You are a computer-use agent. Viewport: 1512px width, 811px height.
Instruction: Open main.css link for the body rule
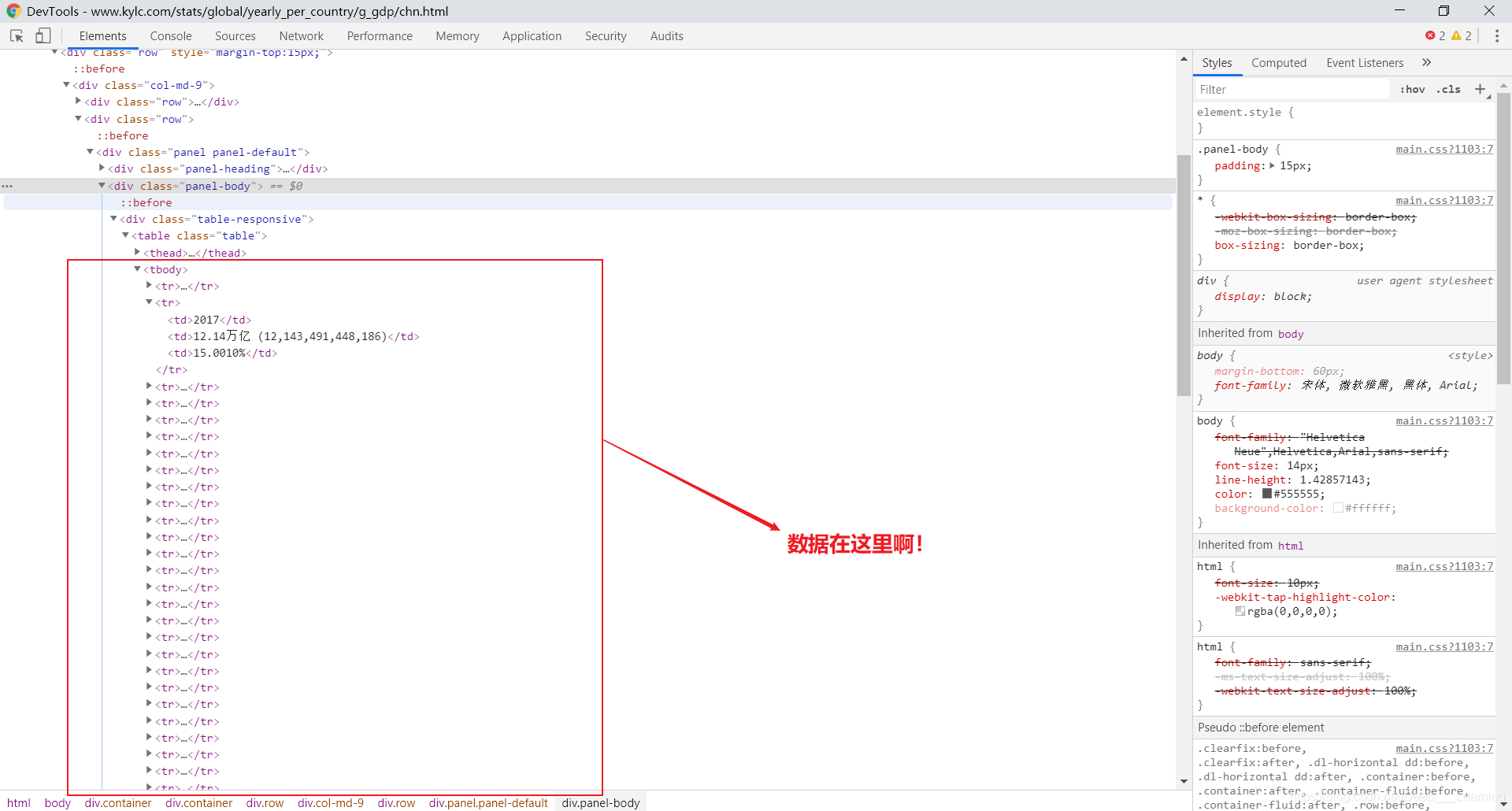click(x=1443, y=421)
